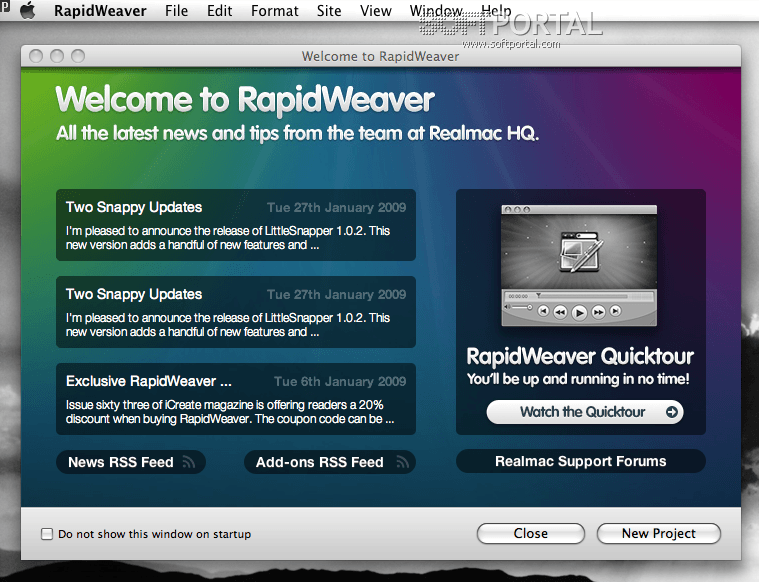The height and width of the screenshot is (582, 759).
Task: Click the fast-forward icon in Quicktour preview
Action: coord(598,312)
